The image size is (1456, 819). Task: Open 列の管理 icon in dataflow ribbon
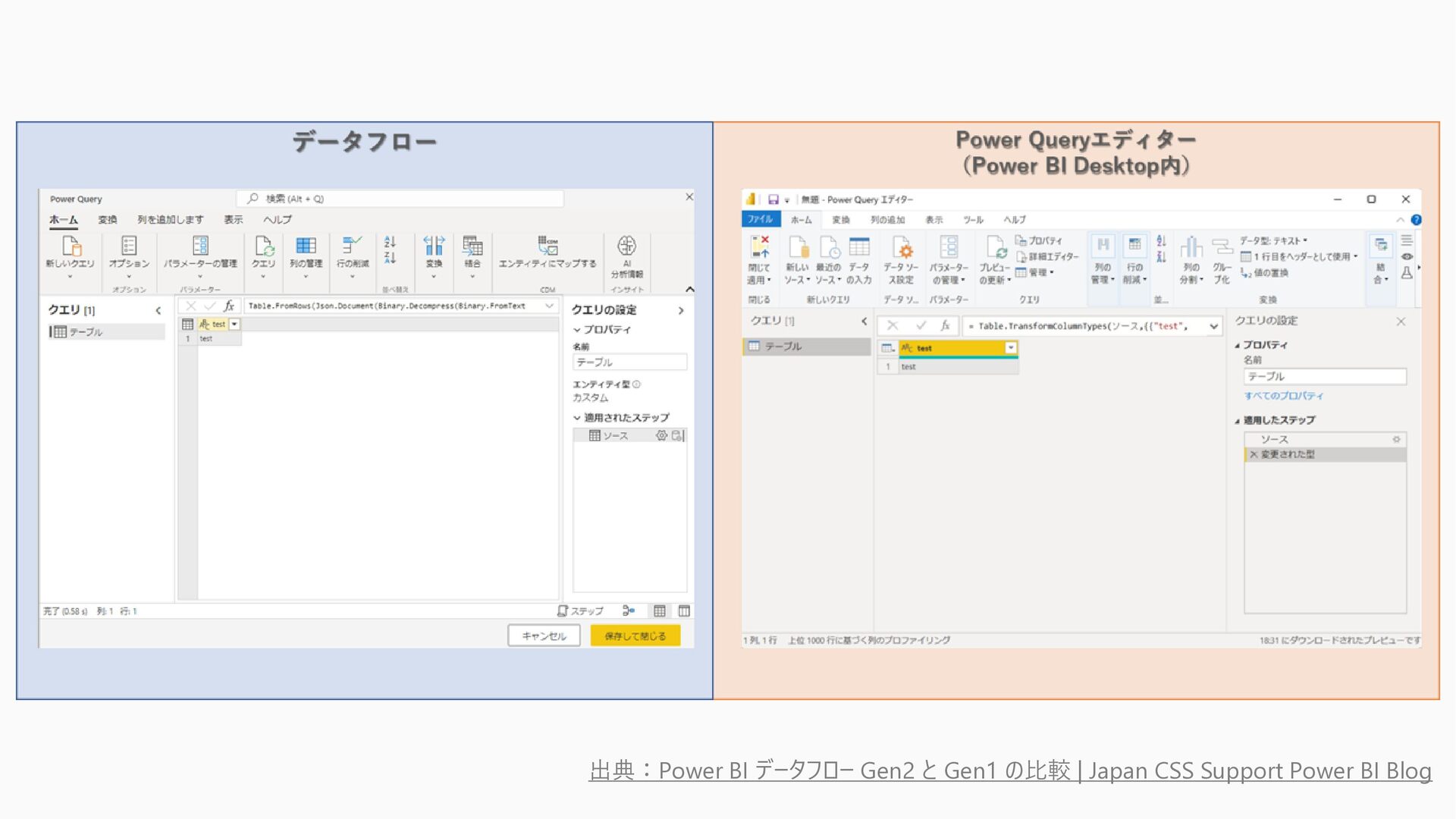306,246
